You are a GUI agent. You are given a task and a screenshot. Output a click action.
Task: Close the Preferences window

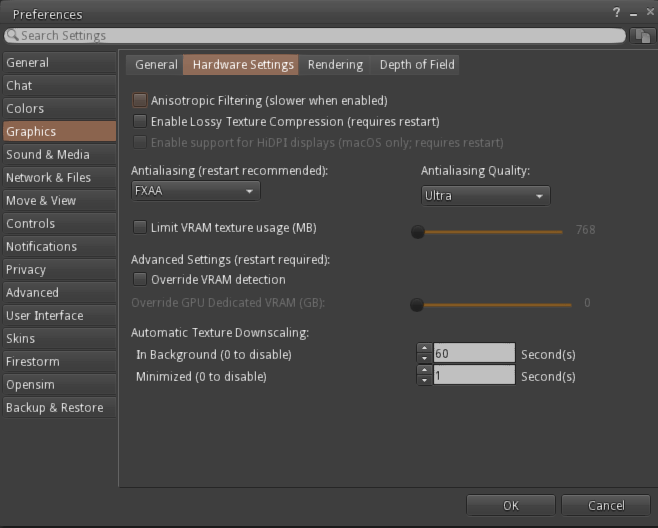click(650, 12)
